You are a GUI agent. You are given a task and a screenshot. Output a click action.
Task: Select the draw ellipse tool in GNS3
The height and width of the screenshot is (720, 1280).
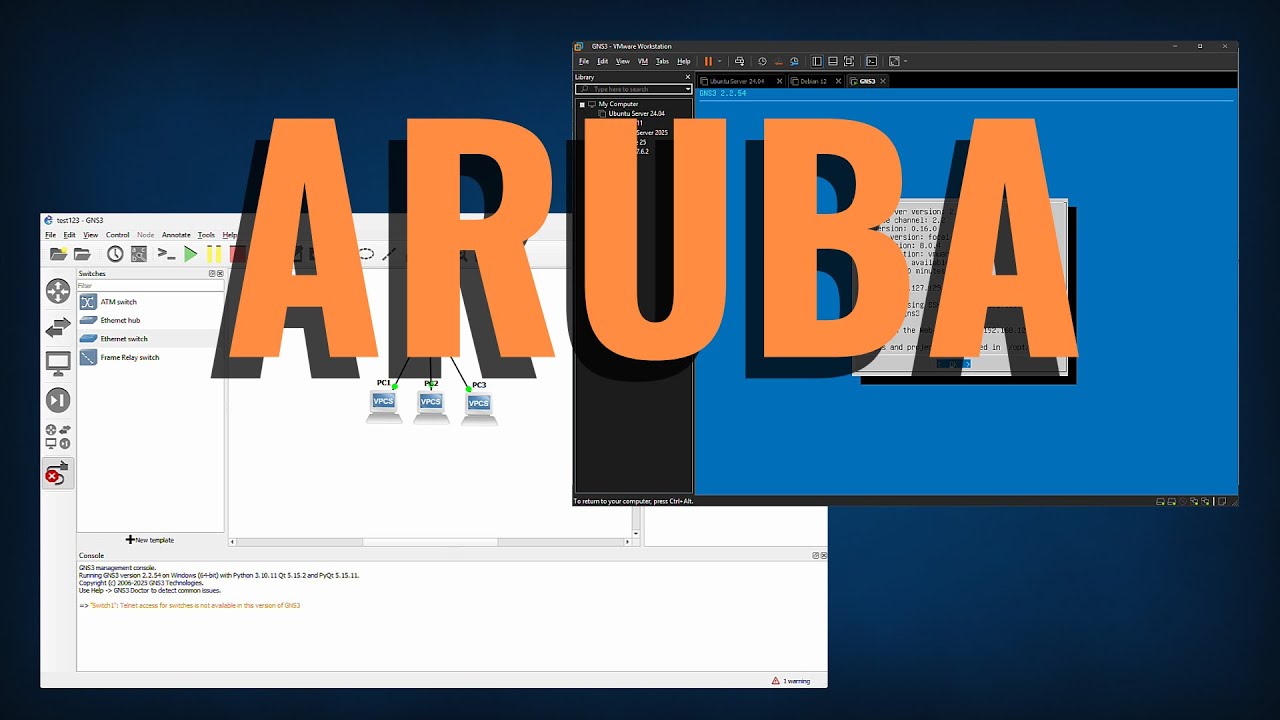pyautogui.click(x=367, y=254)
